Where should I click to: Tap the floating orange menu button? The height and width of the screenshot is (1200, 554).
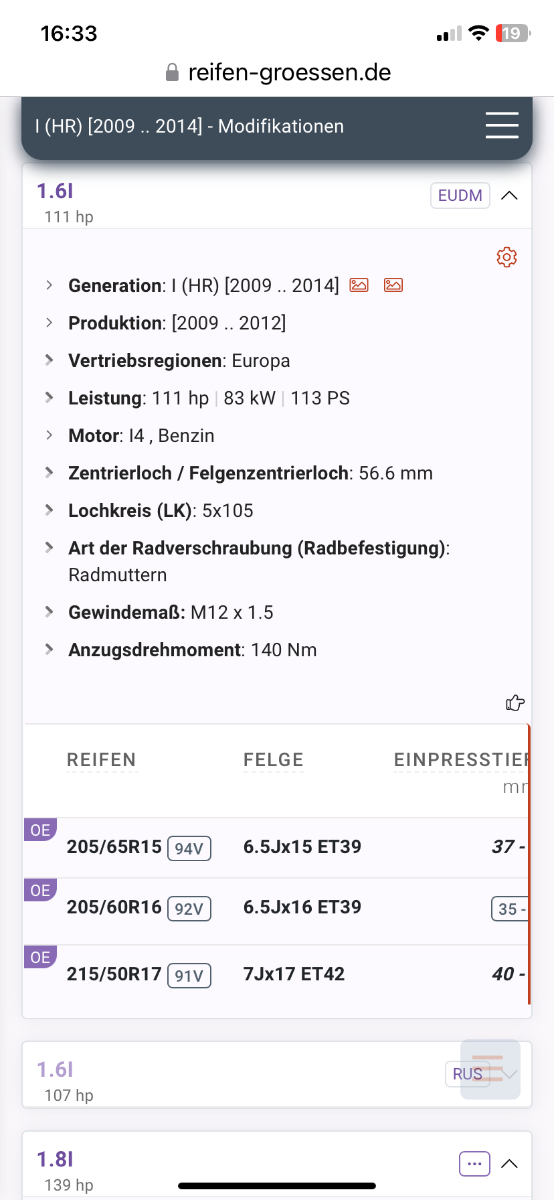(x=490, y=1070)
